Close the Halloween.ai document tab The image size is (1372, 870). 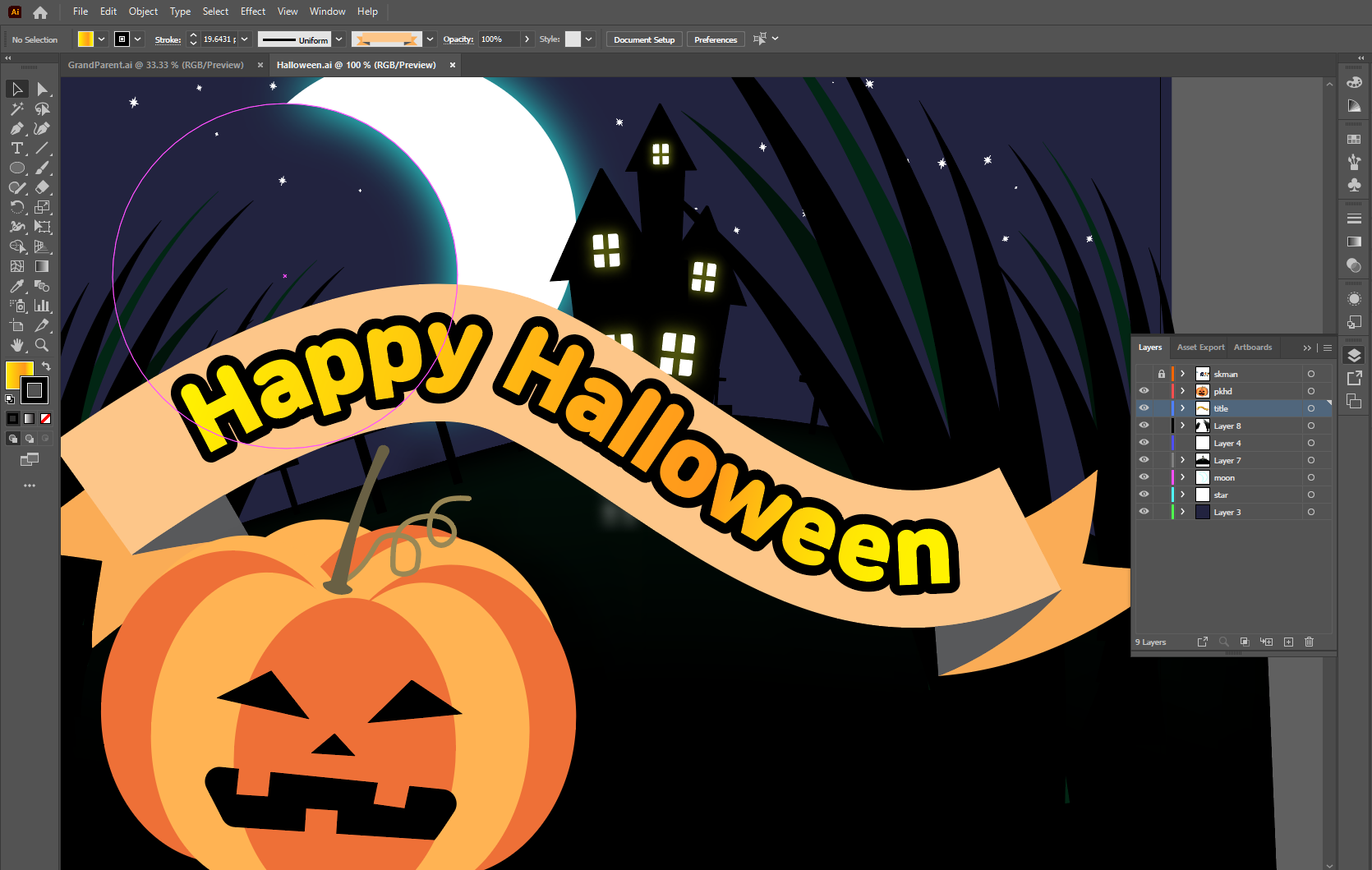453,66
